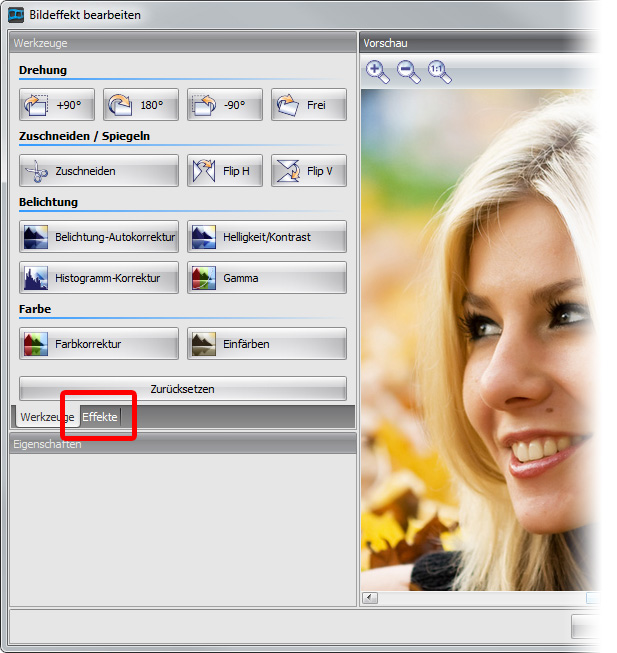Open Histogramm-Korrektur tool
Viewport: 617px width, 653px height.
coord(98,278)
